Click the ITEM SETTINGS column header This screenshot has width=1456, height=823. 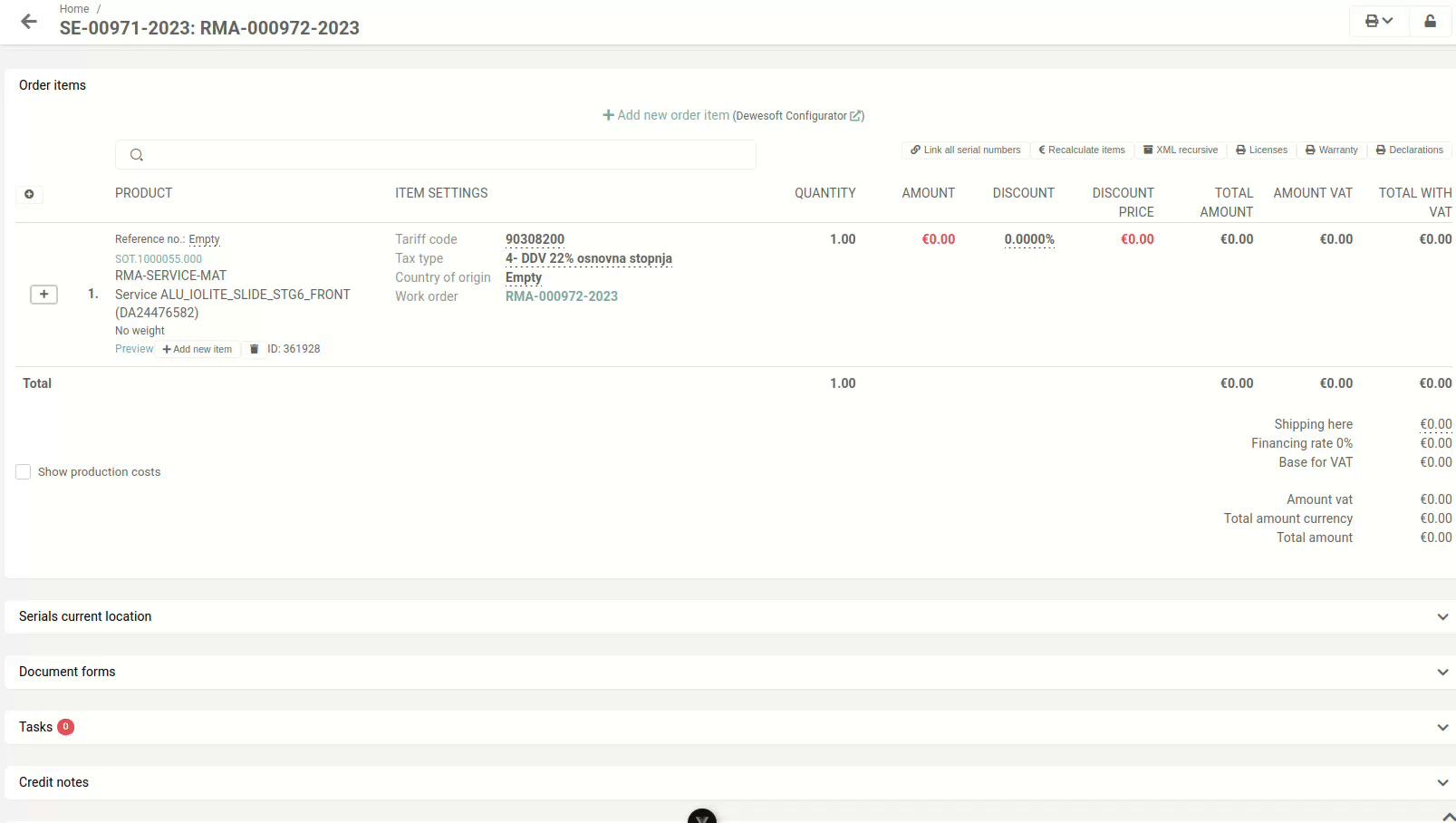(441, 193)
